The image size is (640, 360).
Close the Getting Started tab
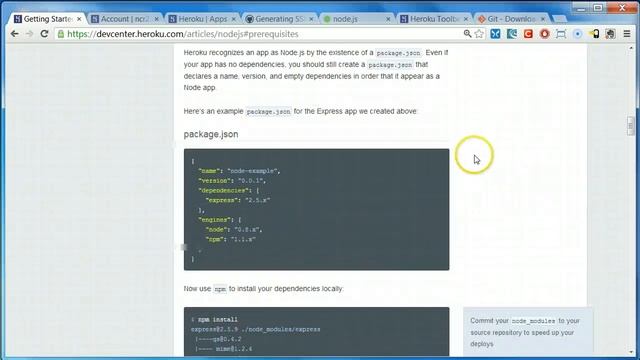pos(79,19)
